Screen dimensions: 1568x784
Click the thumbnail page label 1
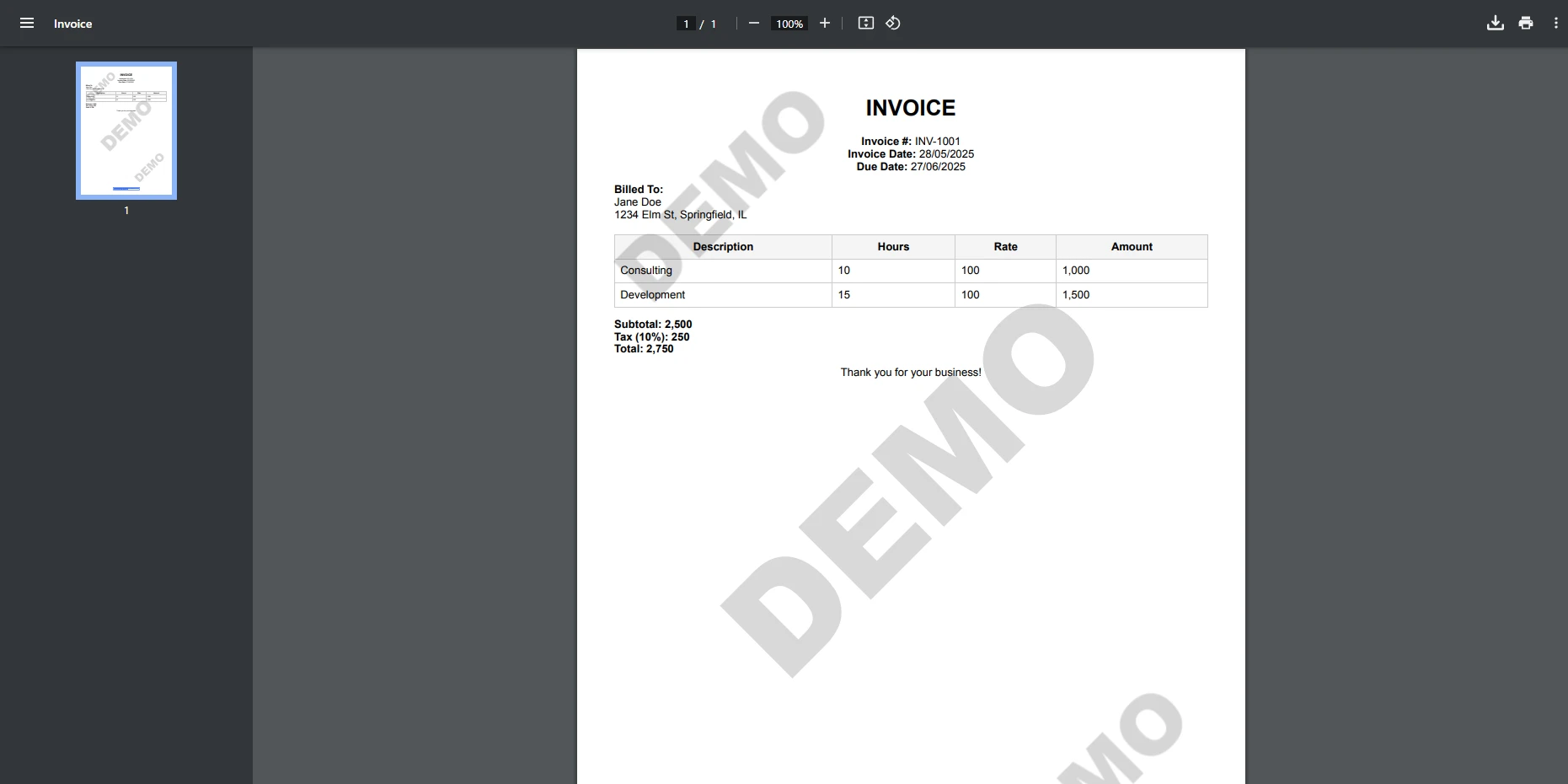[126, 211]
